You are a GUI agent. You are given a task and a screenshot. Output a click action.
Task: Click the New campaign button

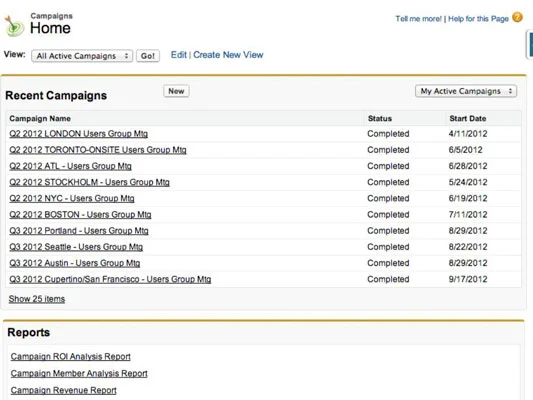(x=176, y=91)
